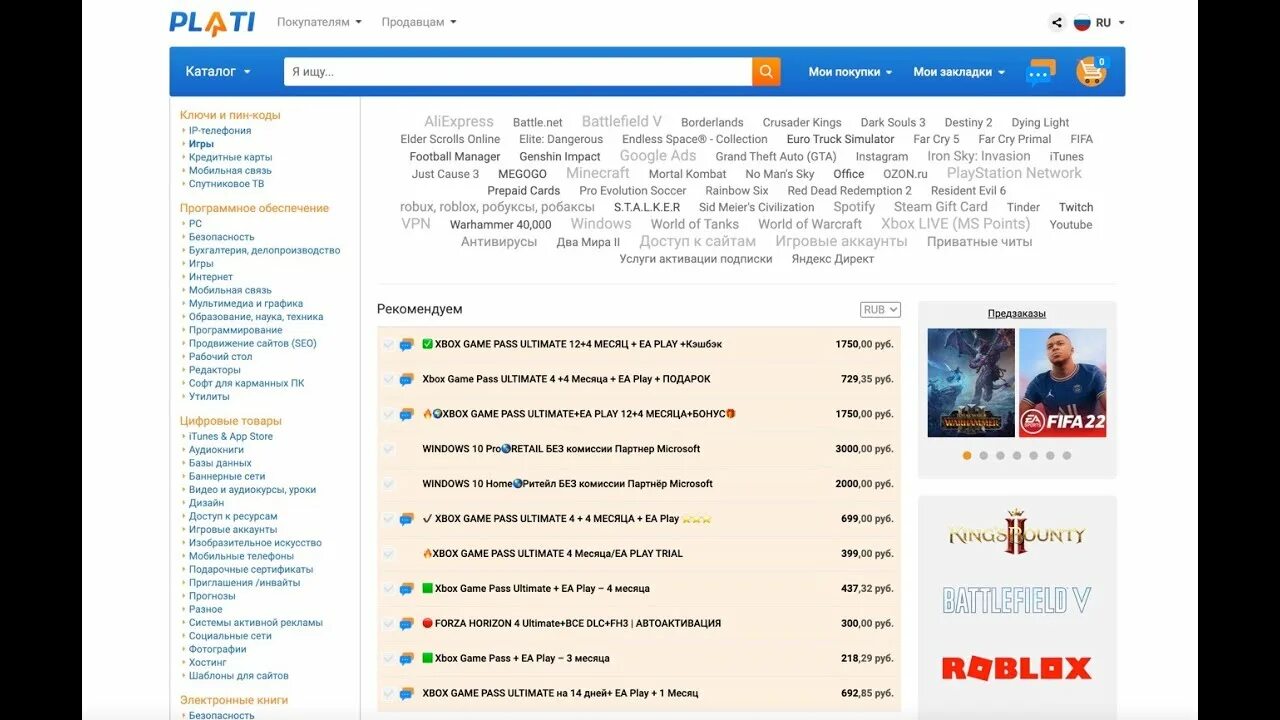Click the Euro Truck Simulator tag
The width and height of the screenshot is (1280, 720).
tap(840, 139)
